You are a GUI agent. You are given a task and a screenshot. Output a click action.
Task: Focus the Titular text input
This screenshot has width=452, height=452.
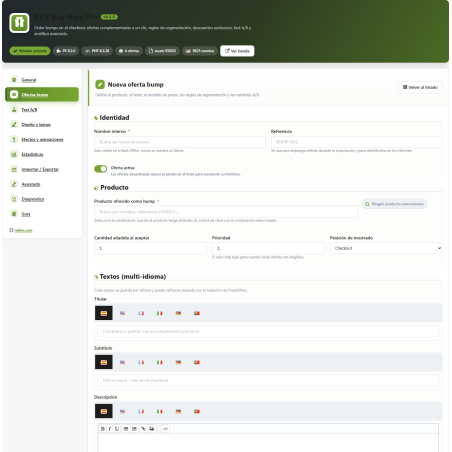coord(268,331)
